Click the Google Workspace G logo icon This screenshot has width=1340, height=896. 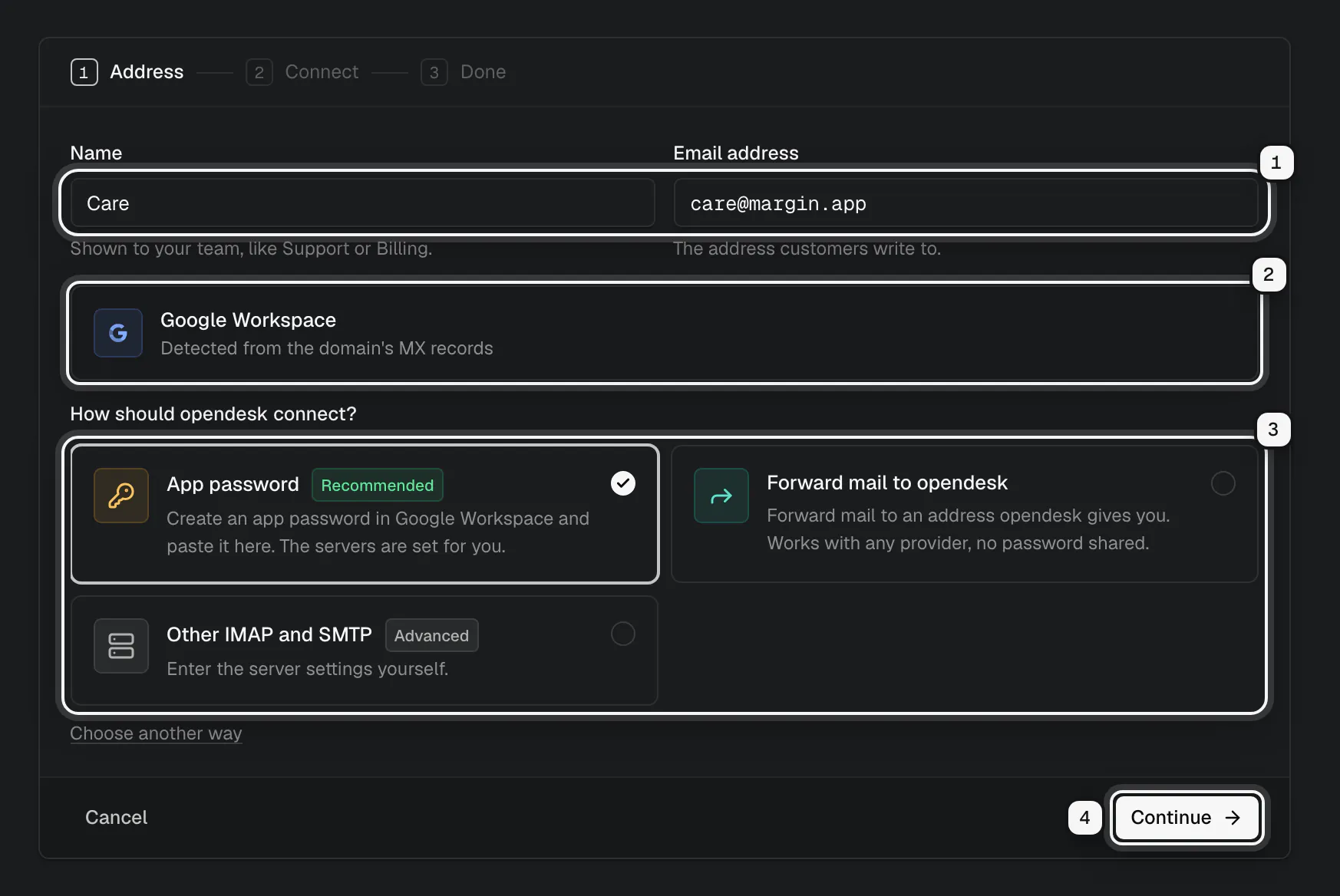pyautogui.click(x=118, y=333)
